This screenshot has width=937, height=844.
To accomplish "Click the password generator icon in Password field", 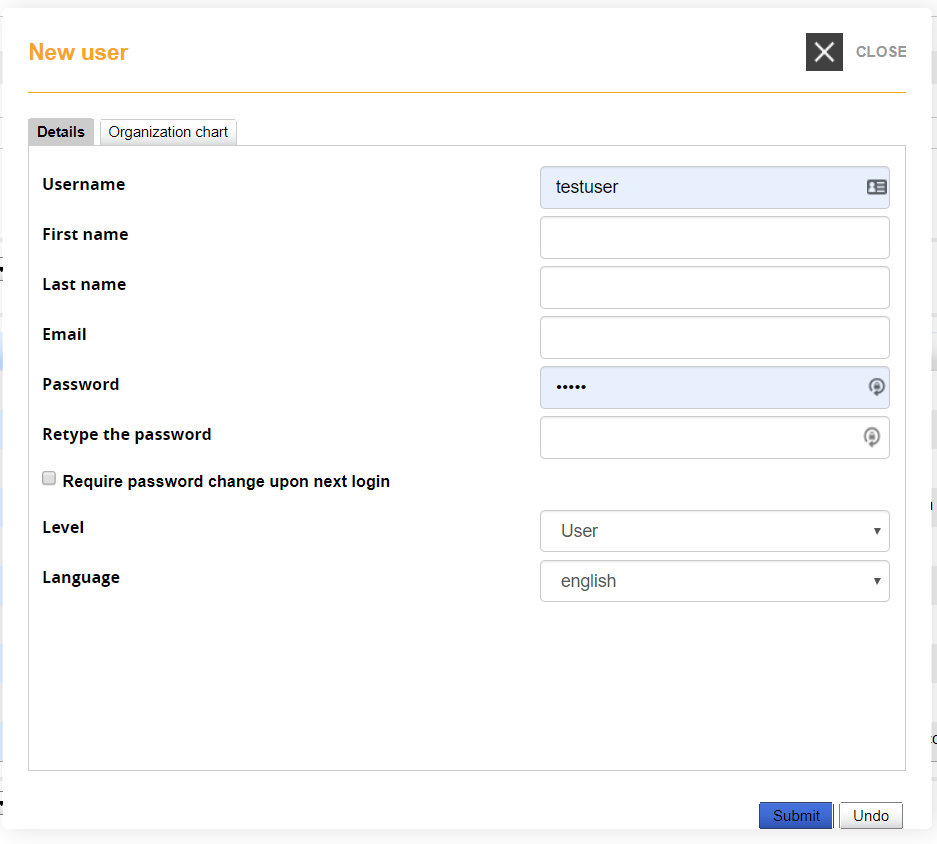I will tap(876, 387).
